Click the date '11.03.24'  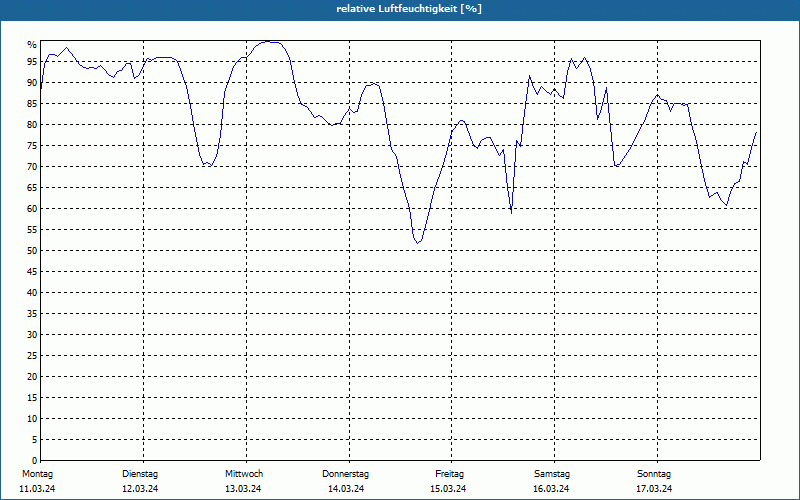(x=37, y=489)
